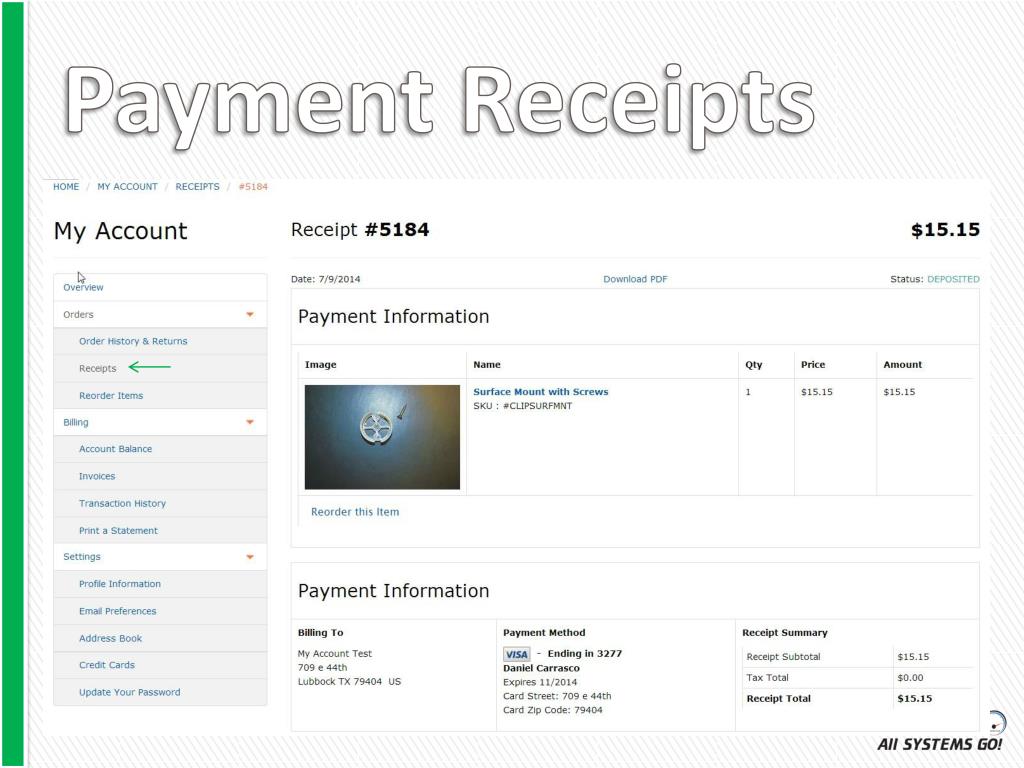Select Print a Statement

click(x=118, y=531)
